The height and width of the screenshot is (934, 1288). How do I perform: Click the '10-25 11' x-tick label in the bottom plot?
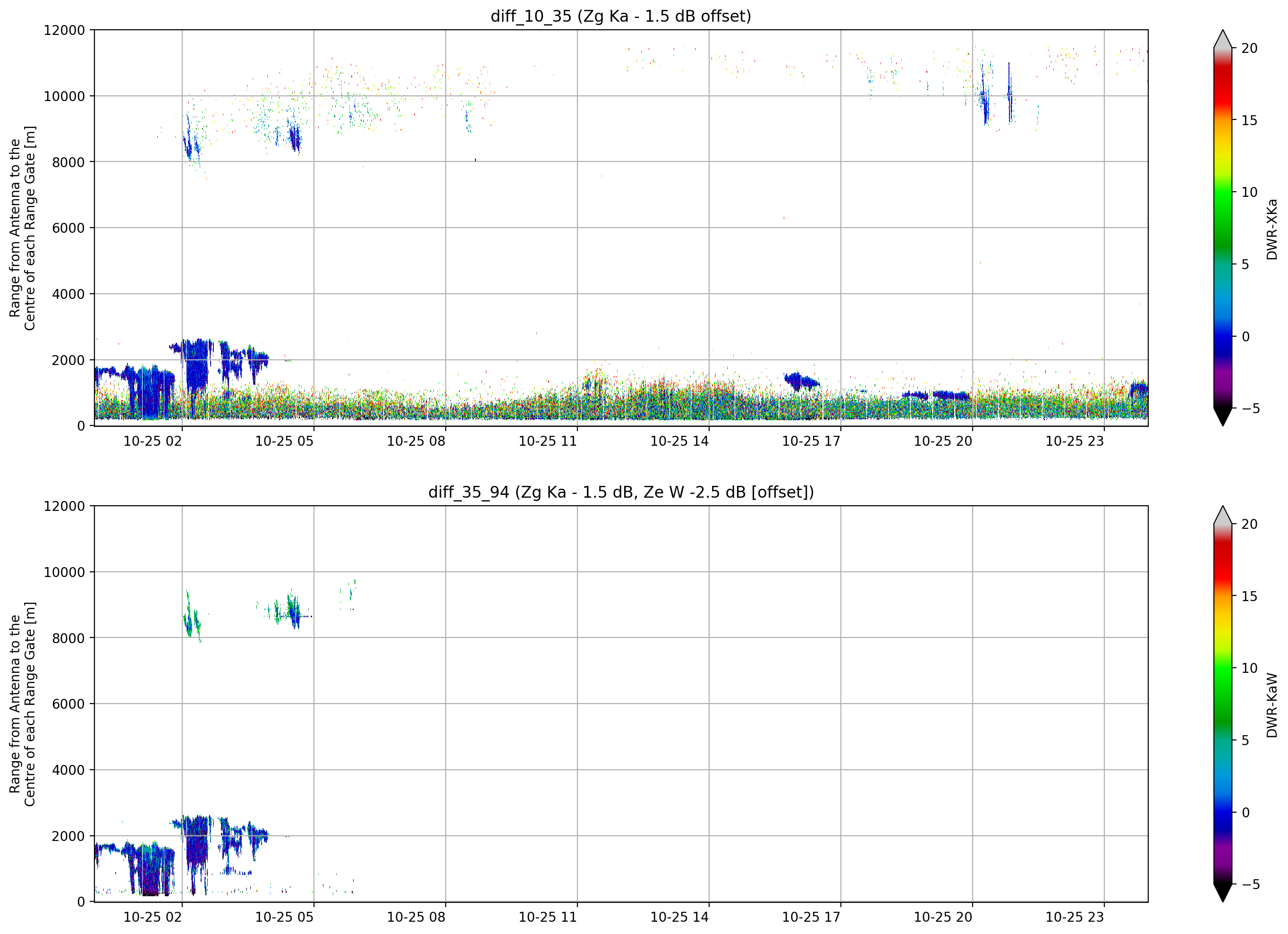click(548, 917)
